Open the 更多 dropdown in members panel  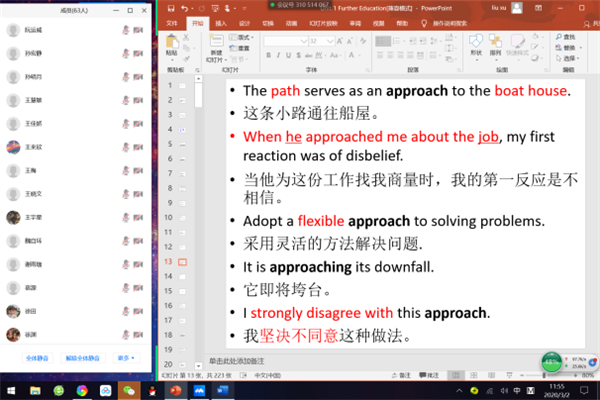pyautogui.click(x=125, y=357)
